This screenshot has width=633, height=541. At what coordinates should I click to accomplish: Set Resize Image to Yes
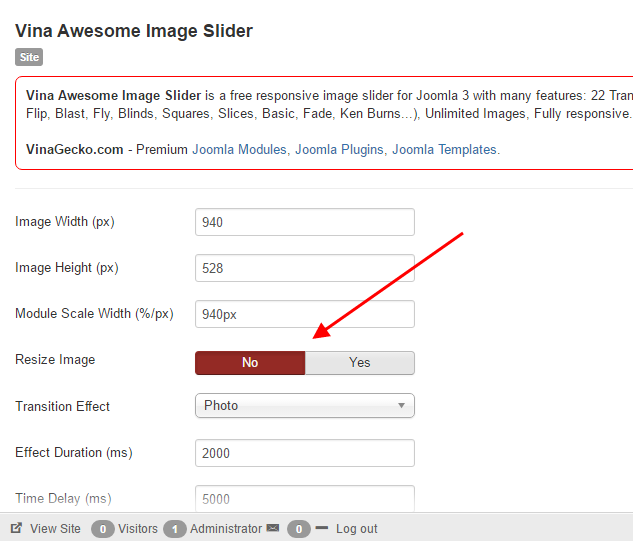(x=360, y=362)
